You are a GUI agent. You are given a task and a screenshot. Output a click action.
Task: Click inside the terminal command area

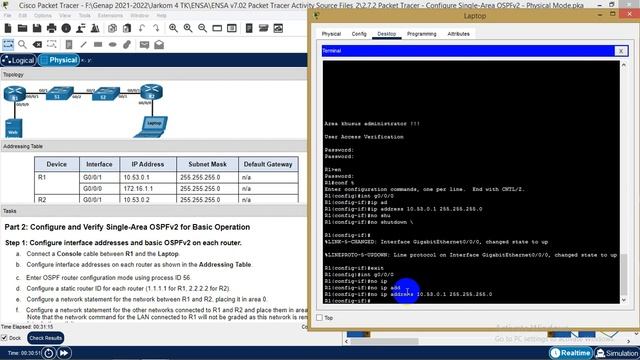coord(471,182)
